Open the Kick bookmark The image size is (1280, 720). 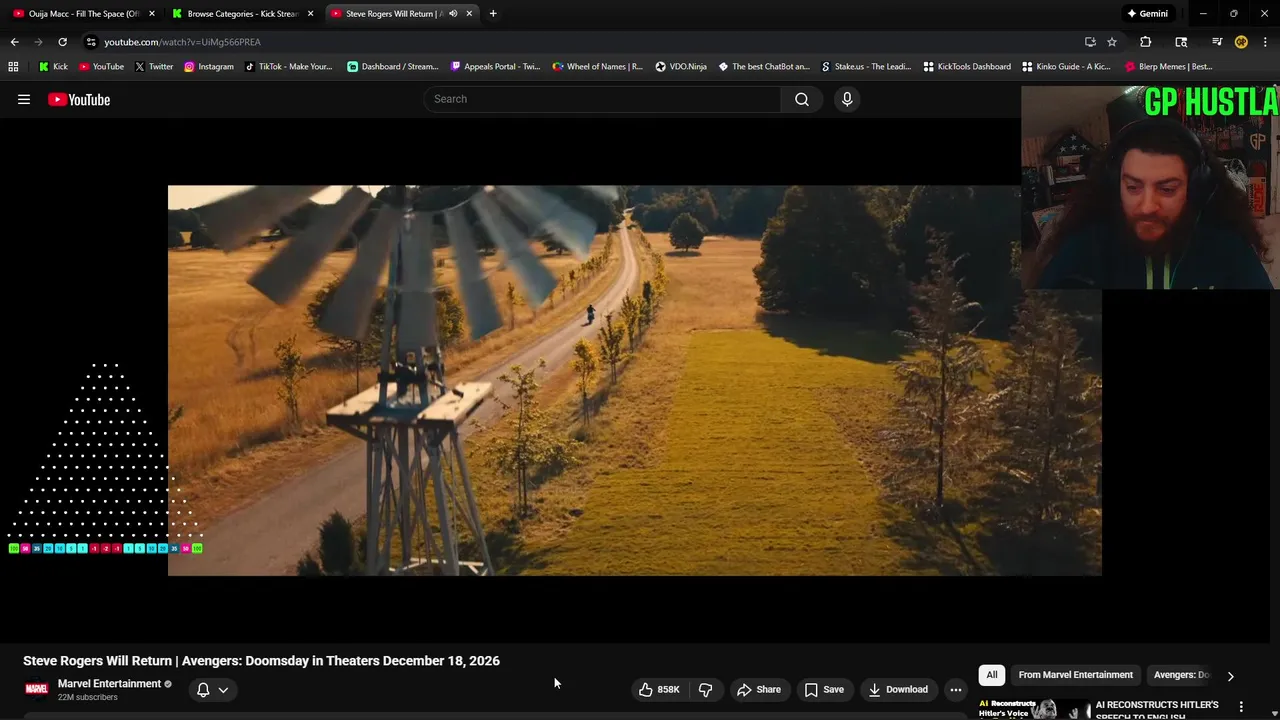53,67
